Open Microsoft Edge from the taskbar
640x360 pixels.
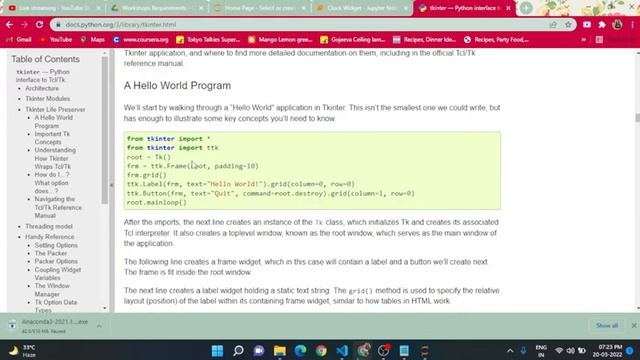pyautogui.click(x=300, y=351)
